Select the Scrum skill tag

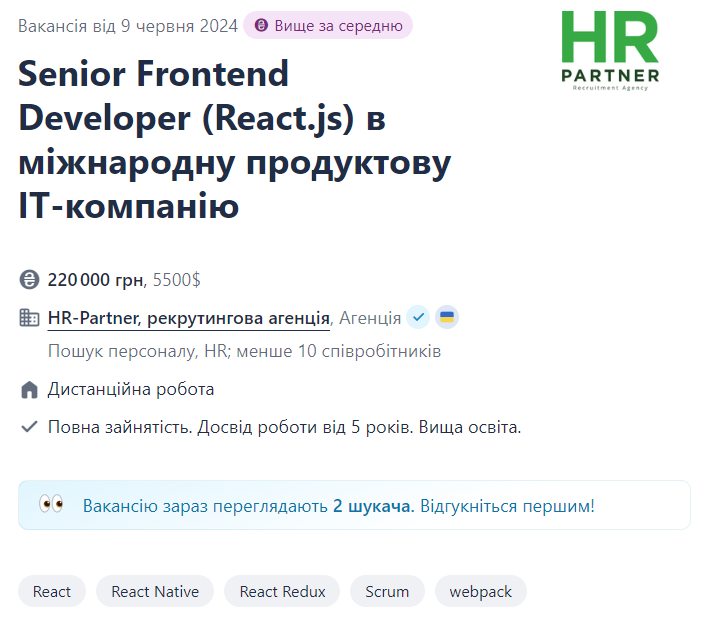[387, 592]
